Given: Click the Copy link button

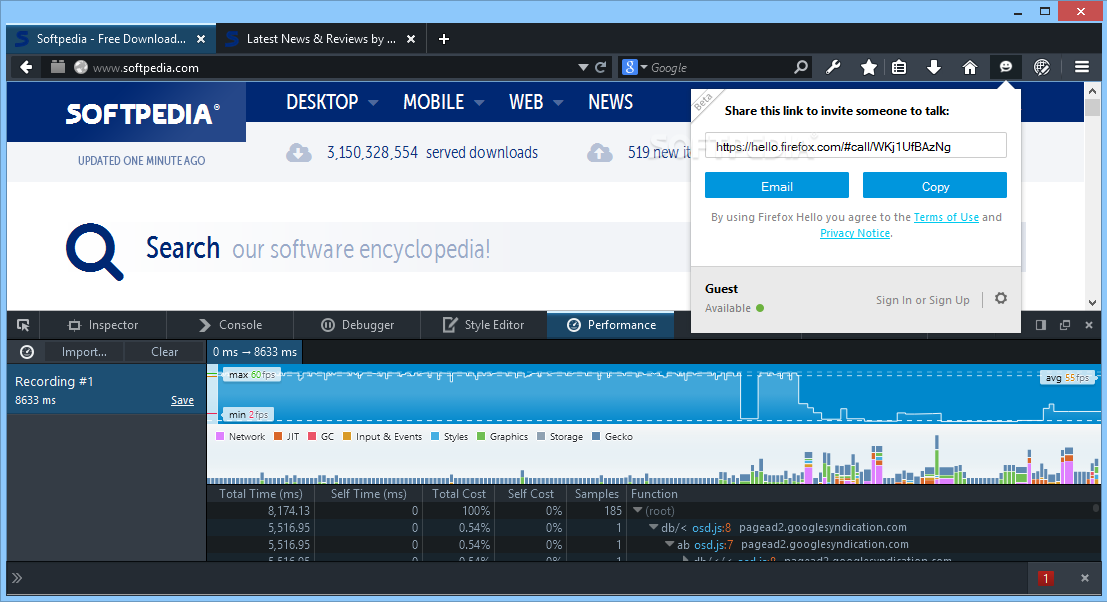Looking at the screenshot, I should [x=935, y=186].
